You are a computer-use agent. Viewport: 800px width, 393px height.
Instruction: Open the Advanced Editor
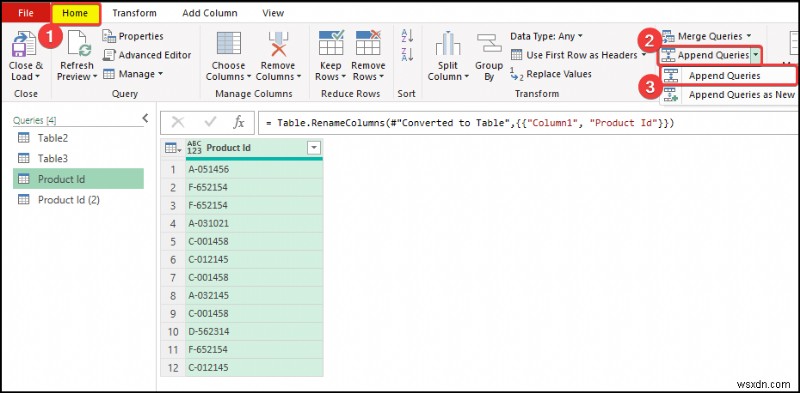click(x=147, y=55)
